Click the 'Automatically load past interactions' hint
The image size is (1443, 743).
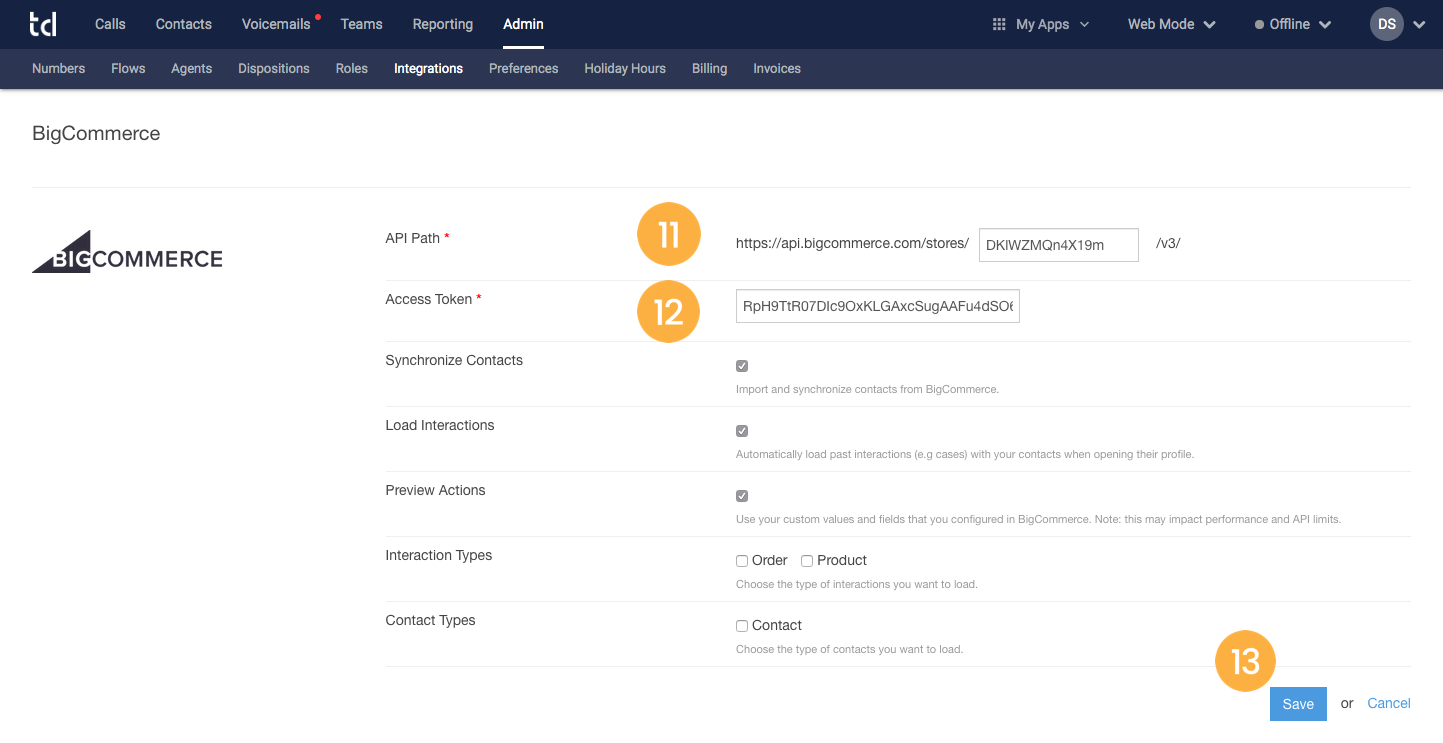pos(965,454)
